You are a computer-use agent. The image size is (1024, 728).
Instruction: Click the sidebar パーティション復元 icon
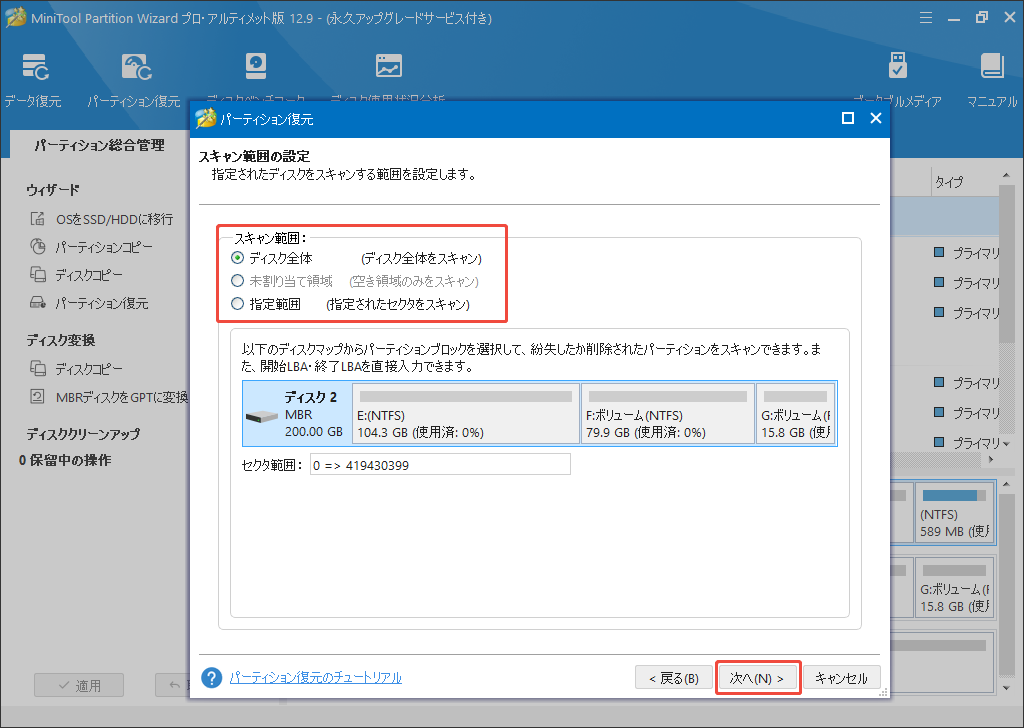(x=38, y=303)
